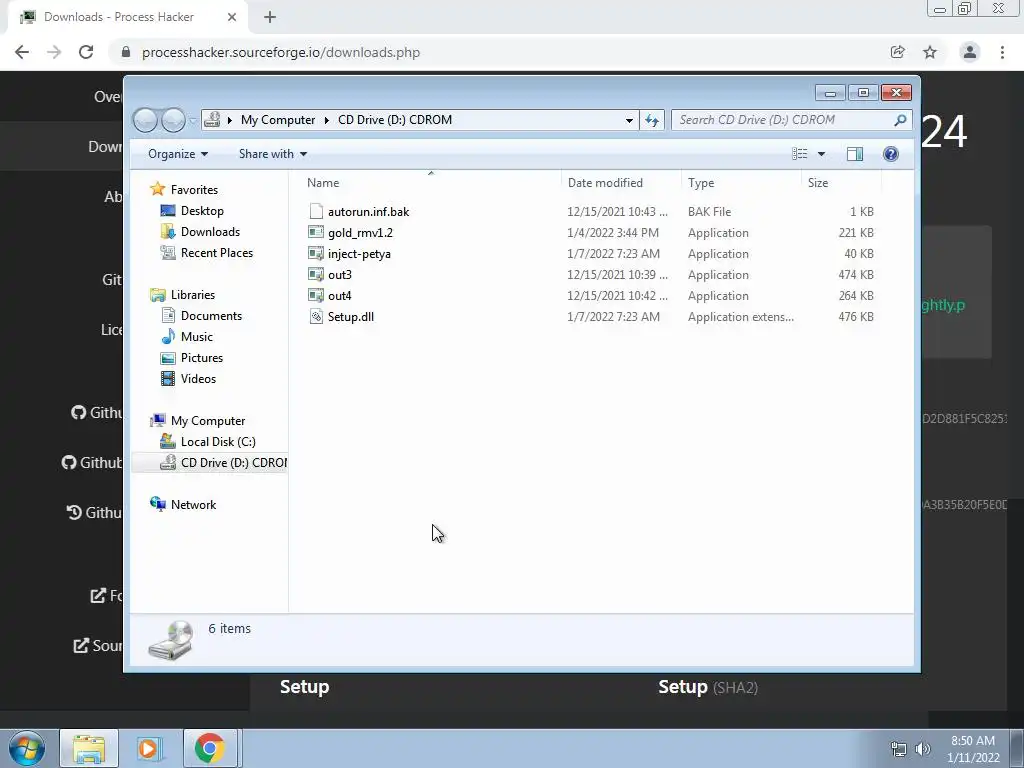Open the Chrome profile avatar

[970, 52]
